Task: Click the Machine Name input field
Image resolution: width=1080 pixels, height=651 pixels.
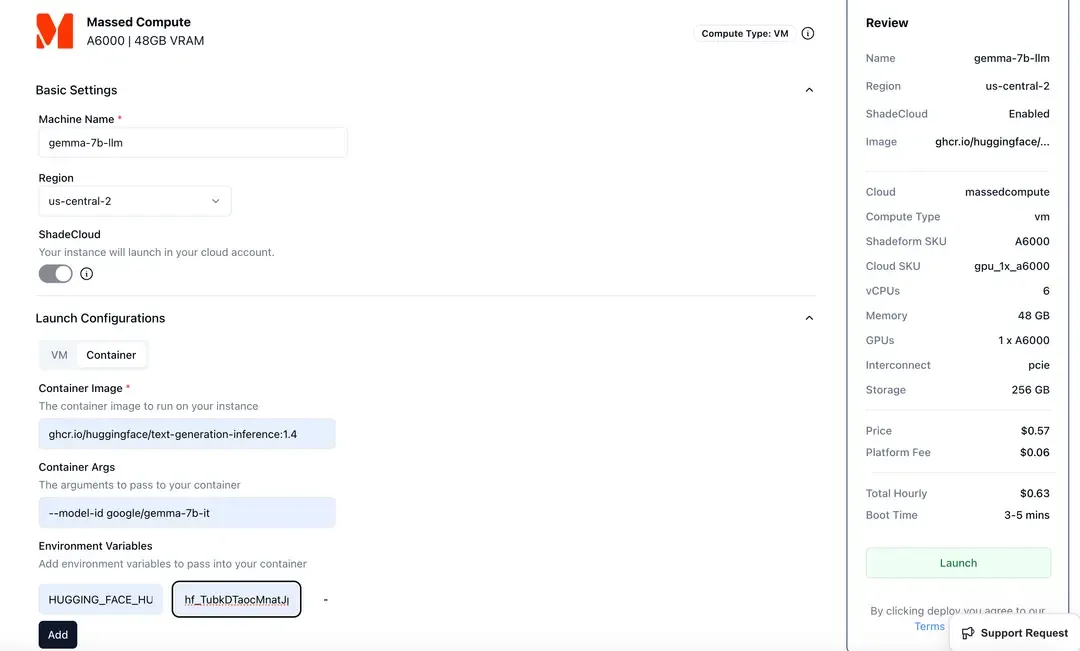Action: coord(192,143)
